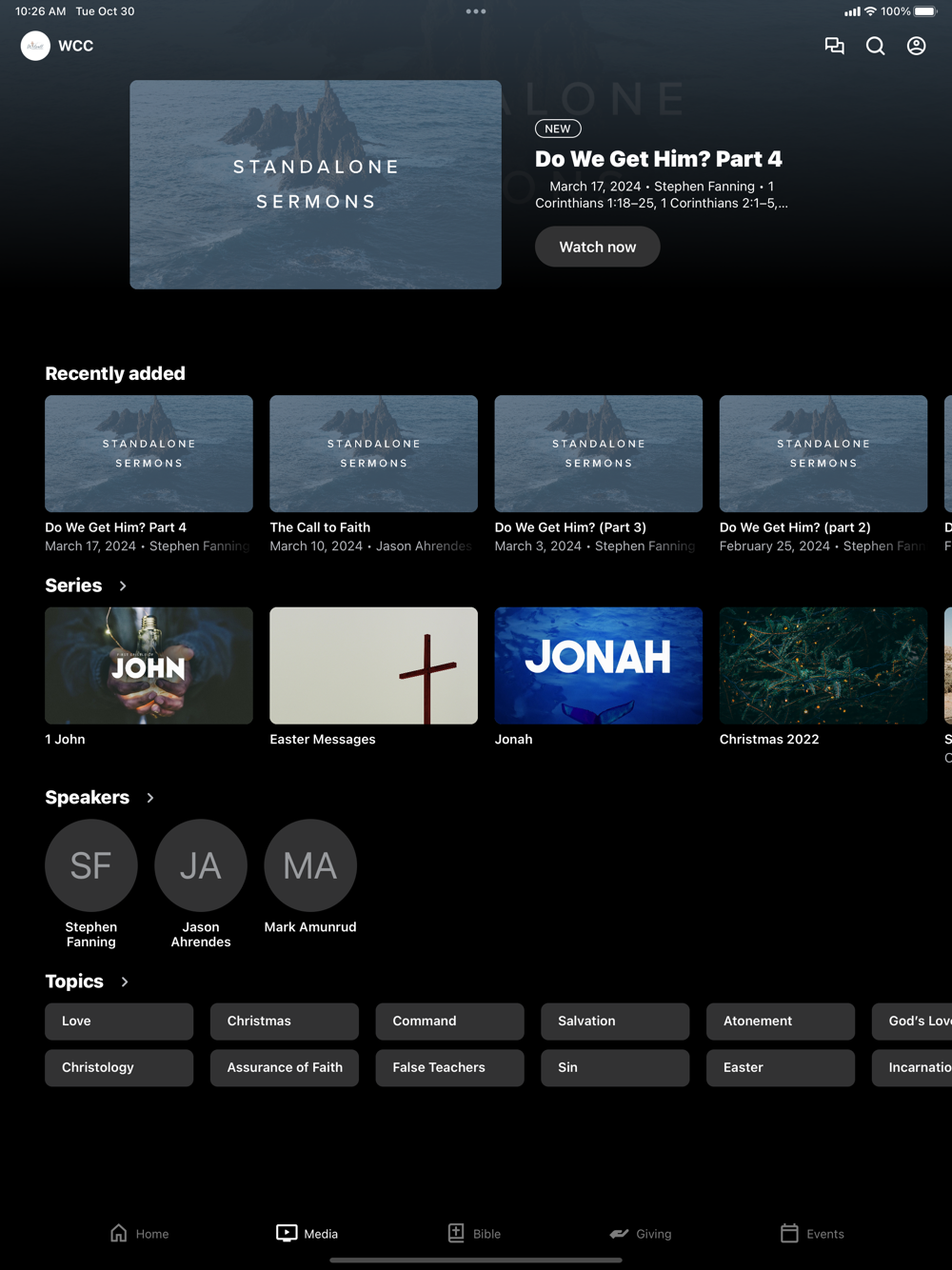
Task: Click the "March 10, 2024 • Jason Ahrendes" text
Action: click(x=370, y=546)
